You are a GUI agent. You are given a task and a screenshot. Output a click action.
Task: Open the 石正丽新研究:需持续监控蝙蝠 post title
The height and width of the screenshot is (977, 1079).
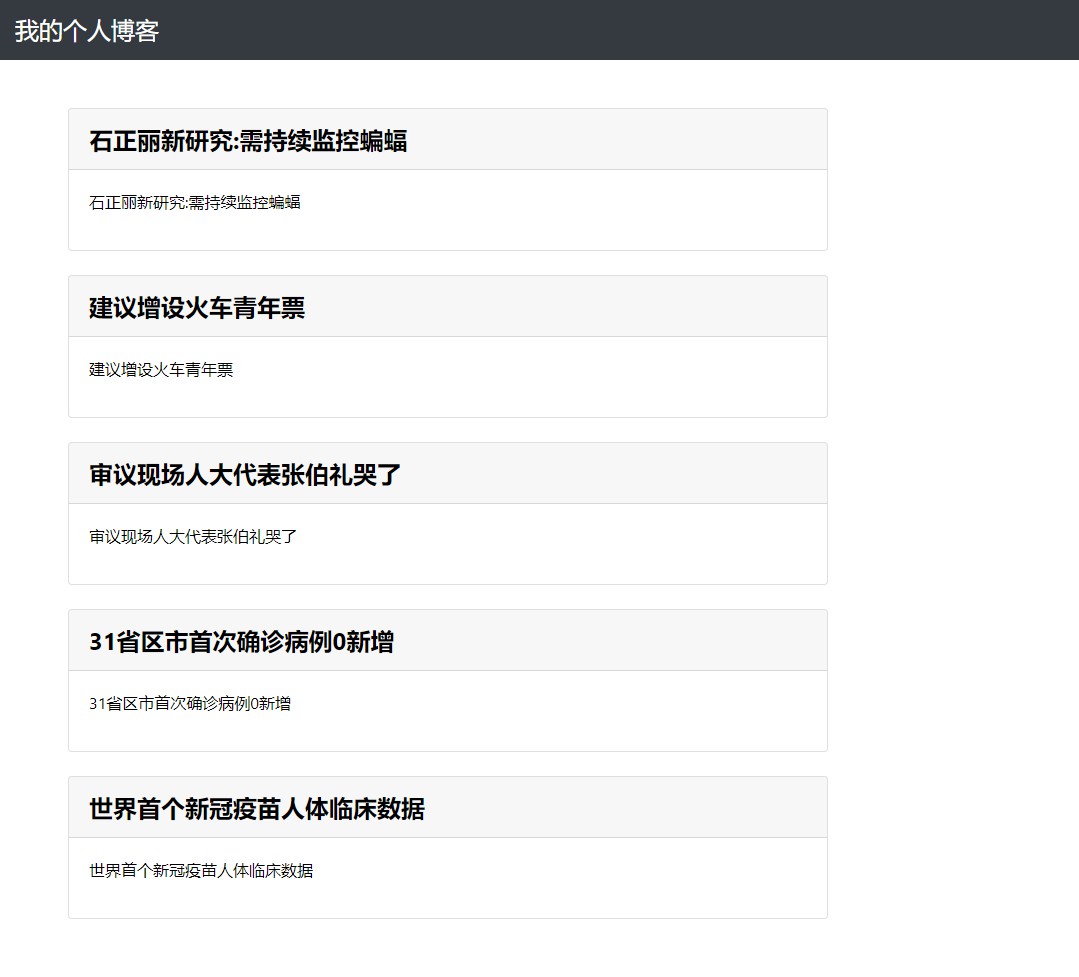248,141
